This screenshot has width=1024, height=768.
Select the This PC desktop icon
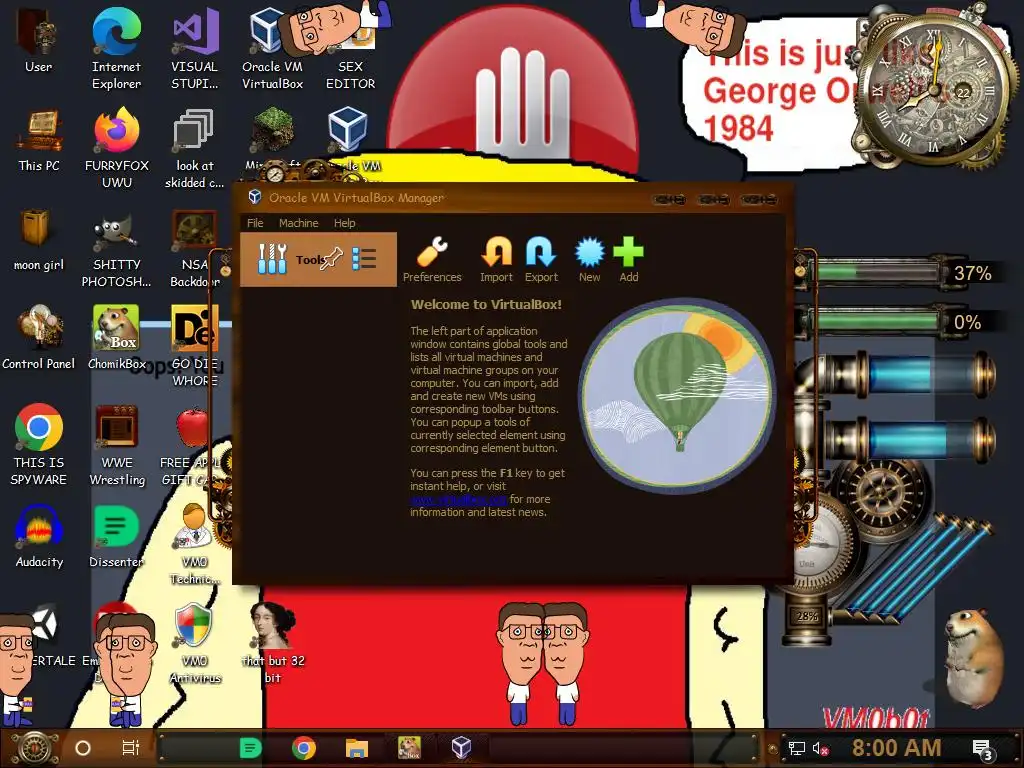point(39,140)
